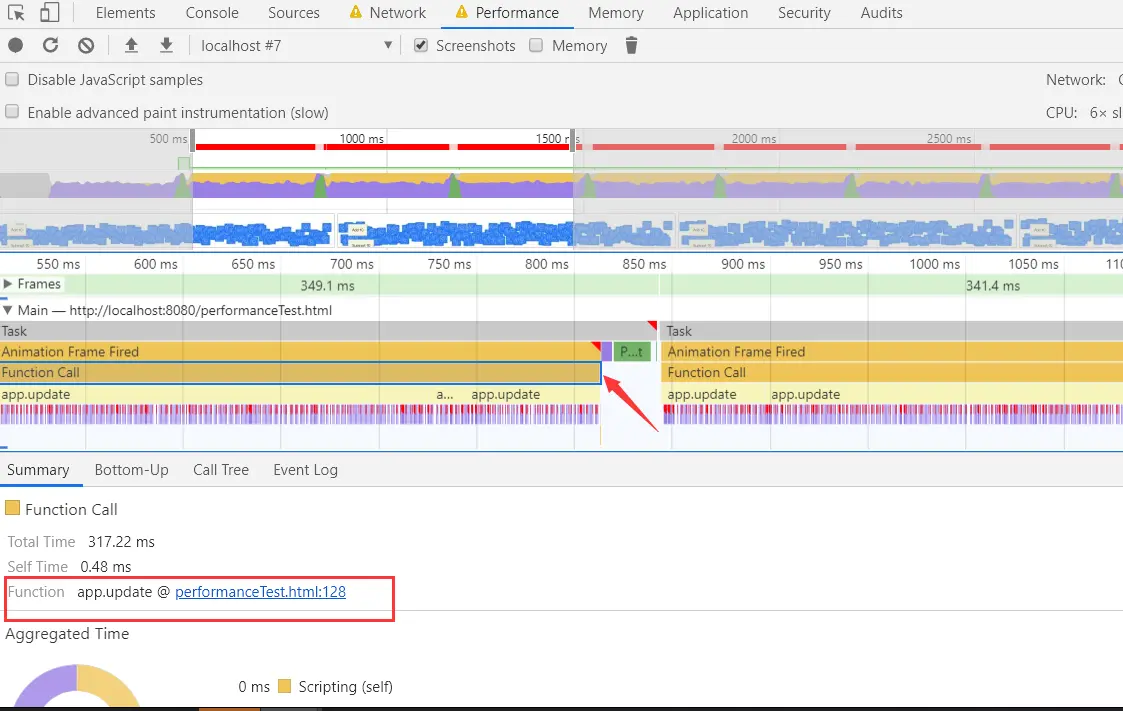Click the Scripting (self) legend swatch
Viewport: 1123px width, 711px height.
tap(284, 686)
